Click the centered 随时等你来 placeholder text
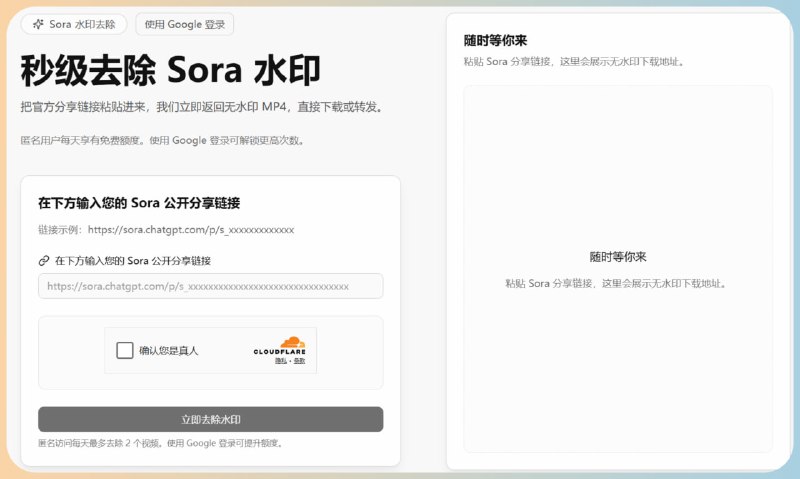Screen dimensions: 800x479 coord(618,257)
